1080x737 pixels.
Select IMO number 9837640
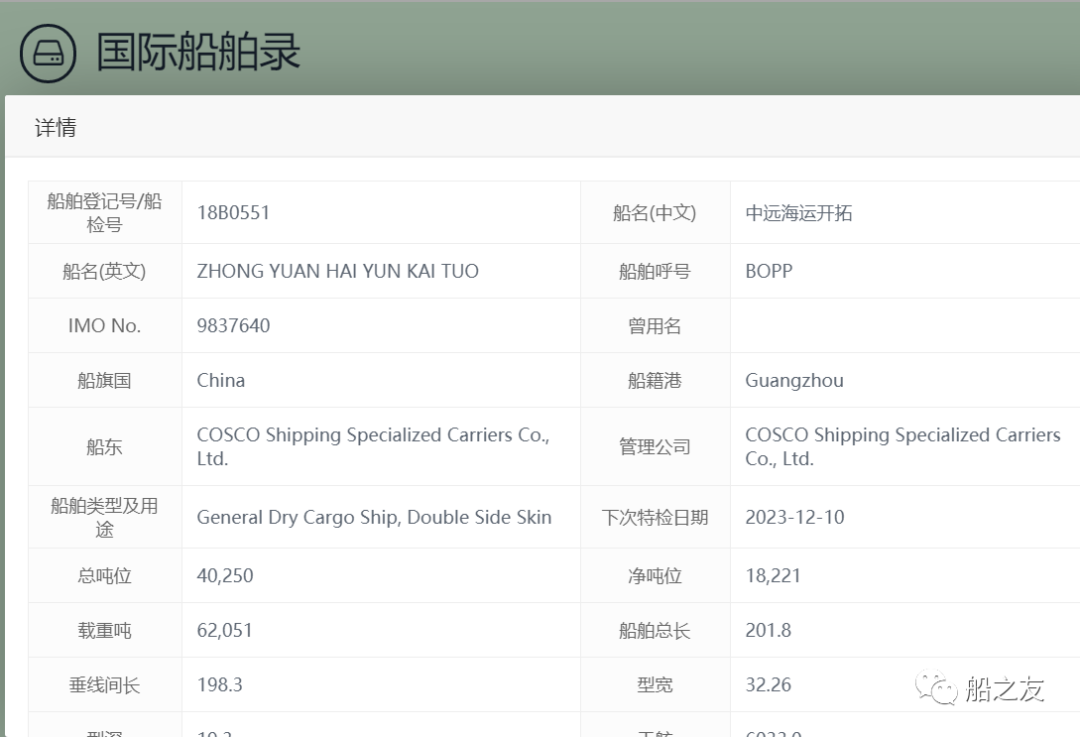[233, 325]
